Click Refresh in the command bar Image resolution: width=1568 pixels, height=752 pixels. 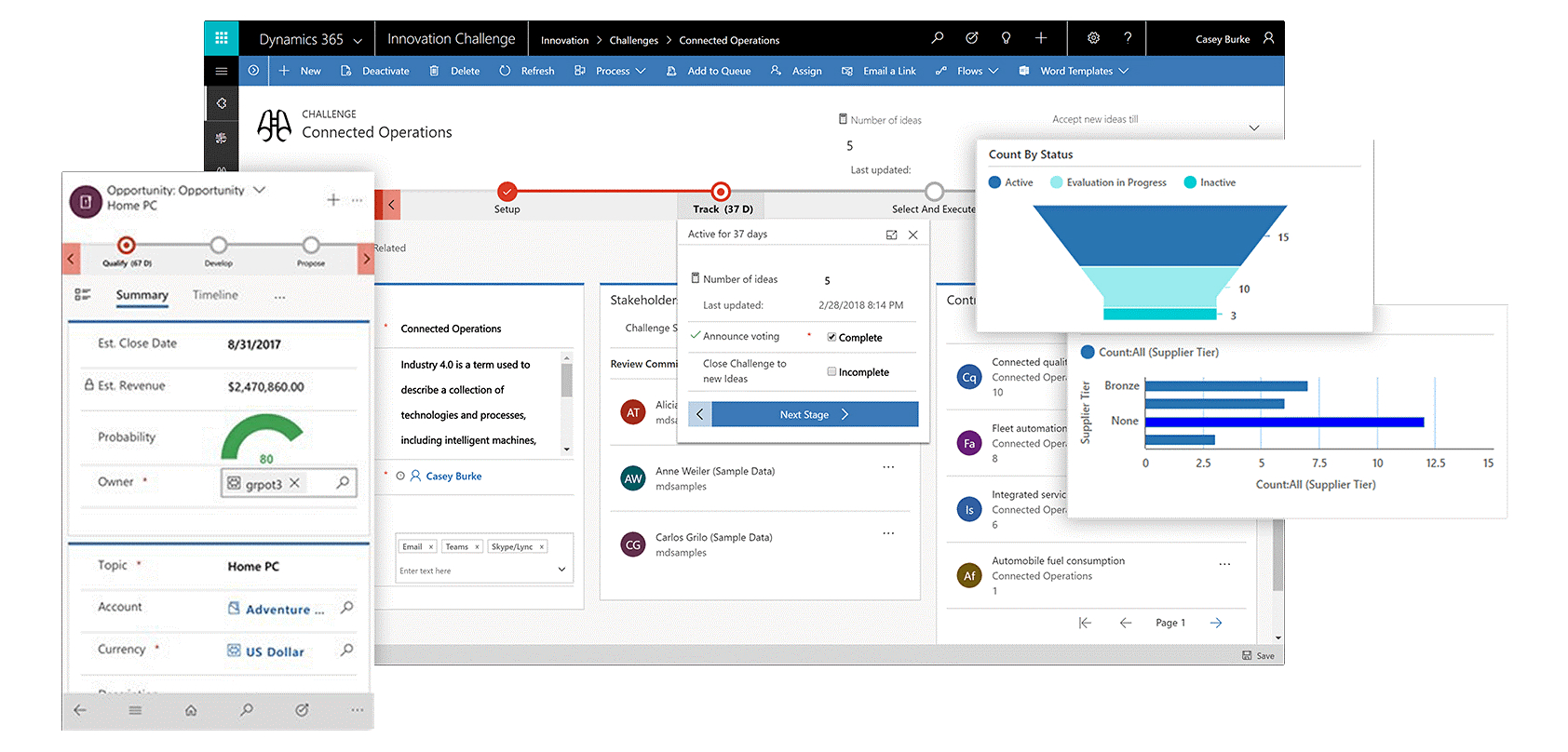(527, 71)
